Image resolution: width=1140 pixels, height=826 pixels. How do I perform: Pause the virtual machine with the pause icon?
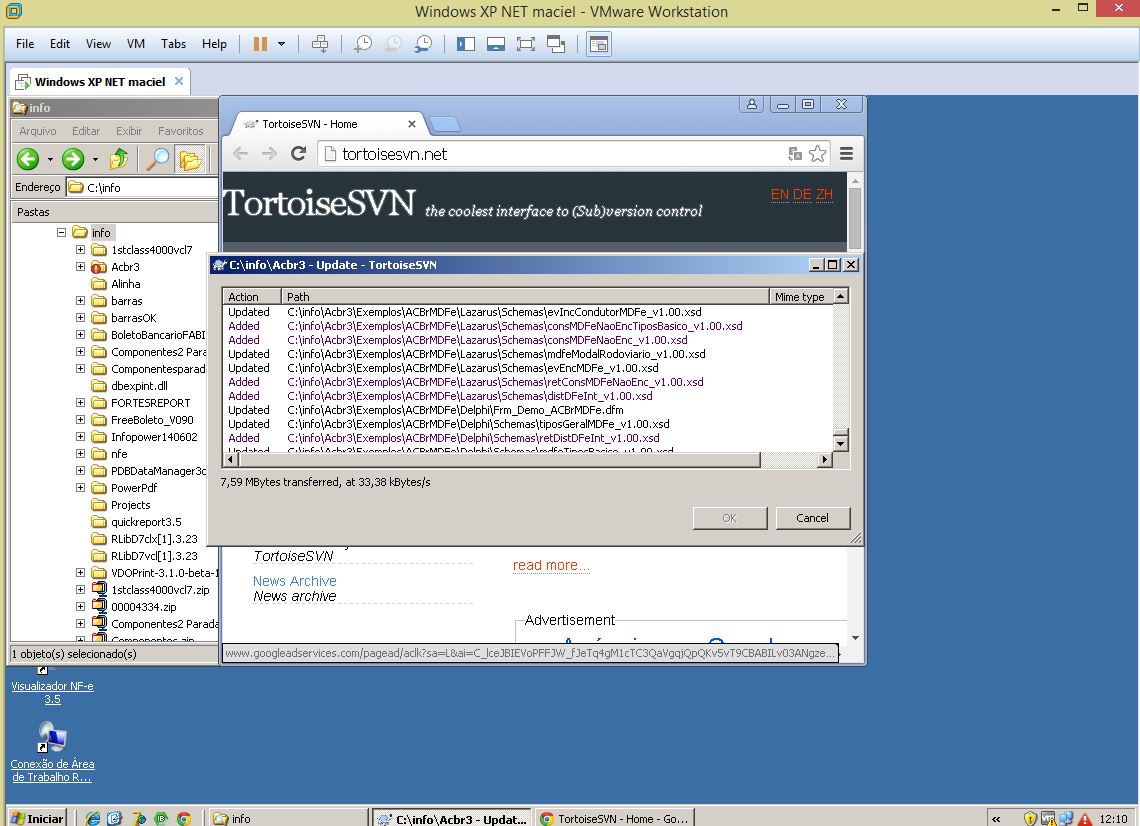tap(260, 44)
